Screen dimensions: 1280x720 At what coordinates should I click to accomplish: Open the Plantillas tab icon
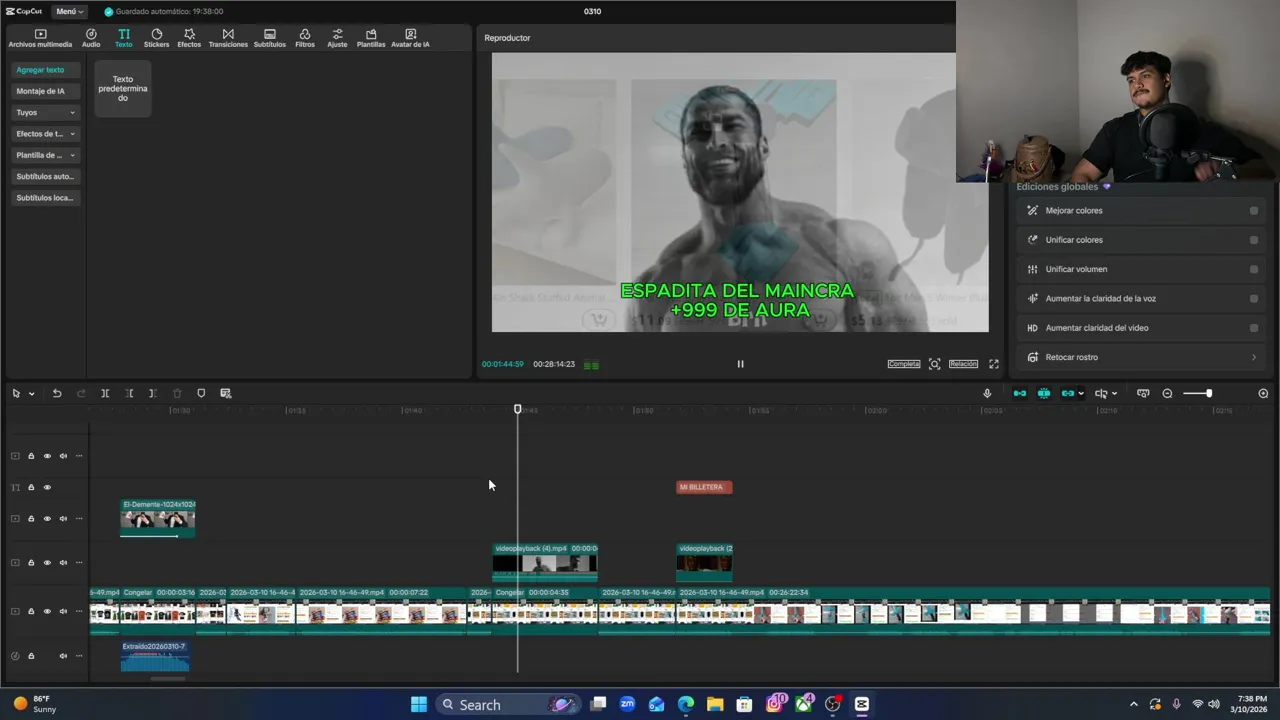371,38
